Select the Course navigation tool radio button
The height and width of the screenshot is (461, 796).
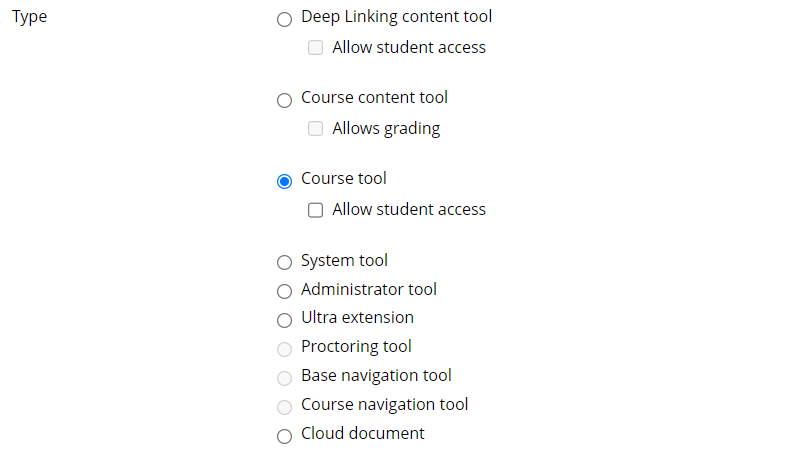(x=284, y=407)
